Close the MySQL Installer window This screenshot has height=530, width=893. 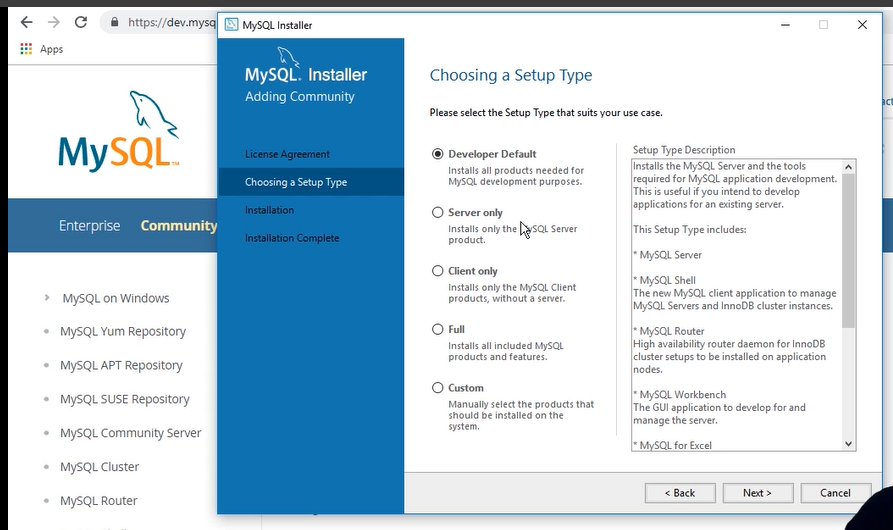862,24
